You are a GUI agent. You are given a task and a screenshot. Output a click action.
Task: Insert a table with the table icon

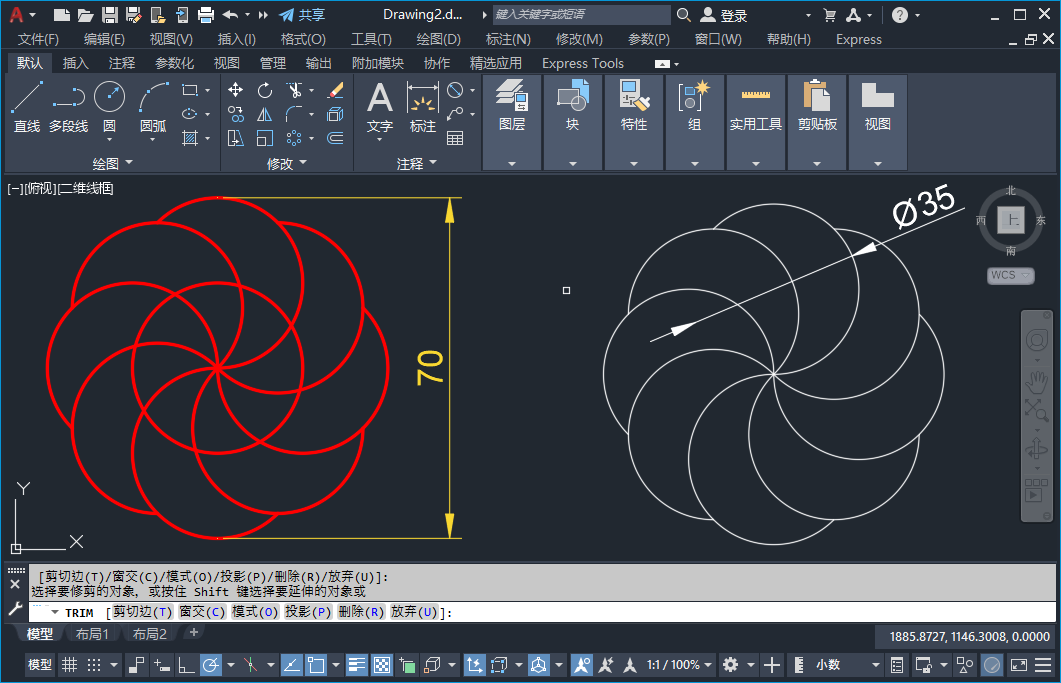pos(455,138)
